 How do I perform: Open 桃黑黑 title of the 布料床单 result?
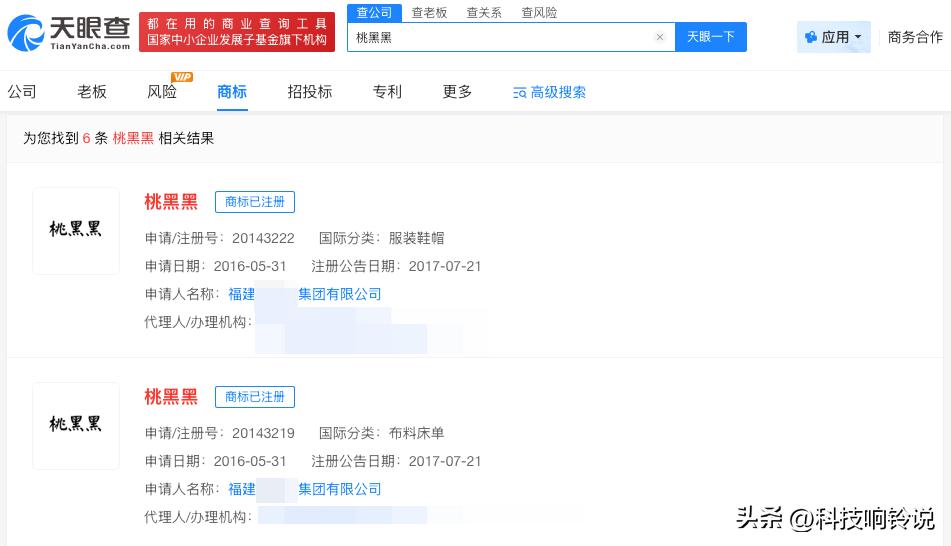click(171, 397)
